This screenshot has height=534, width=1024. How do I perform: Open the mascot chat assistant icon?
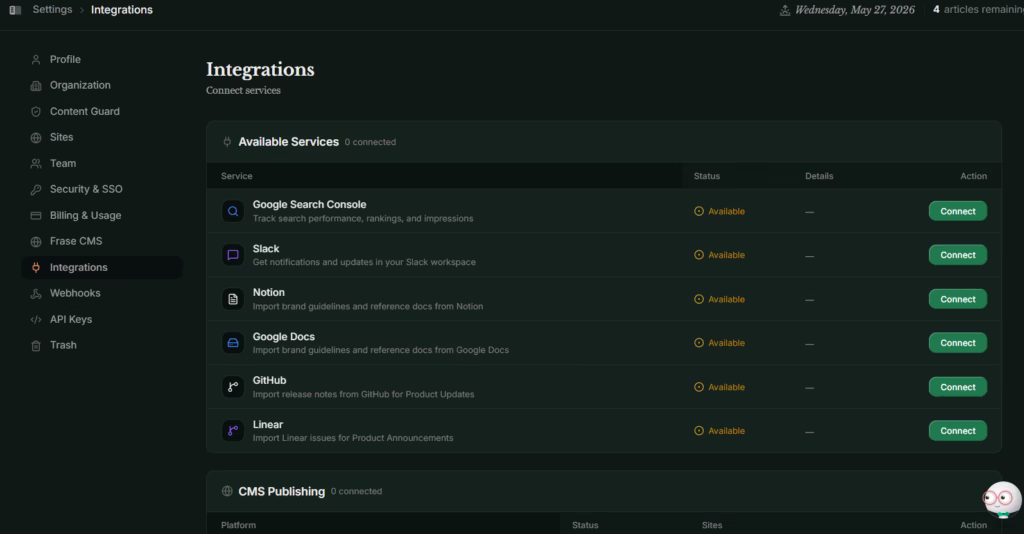click(x=1002, y=499)
